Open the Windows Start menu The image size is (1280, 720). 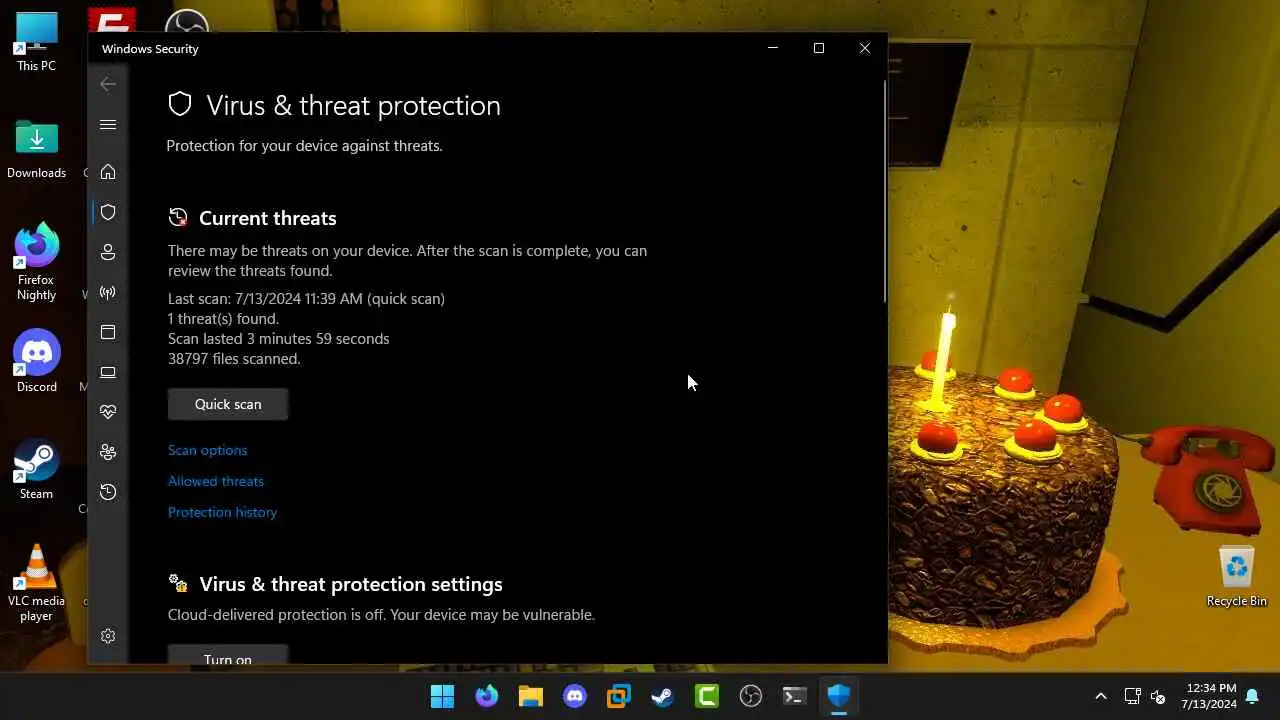442,696
